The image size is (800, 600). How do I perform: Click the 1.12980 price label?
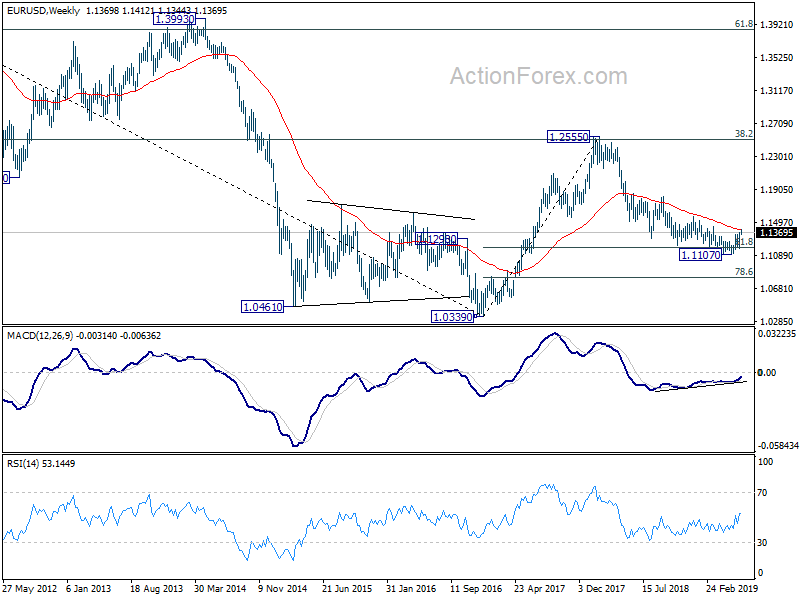click(437, 239)
